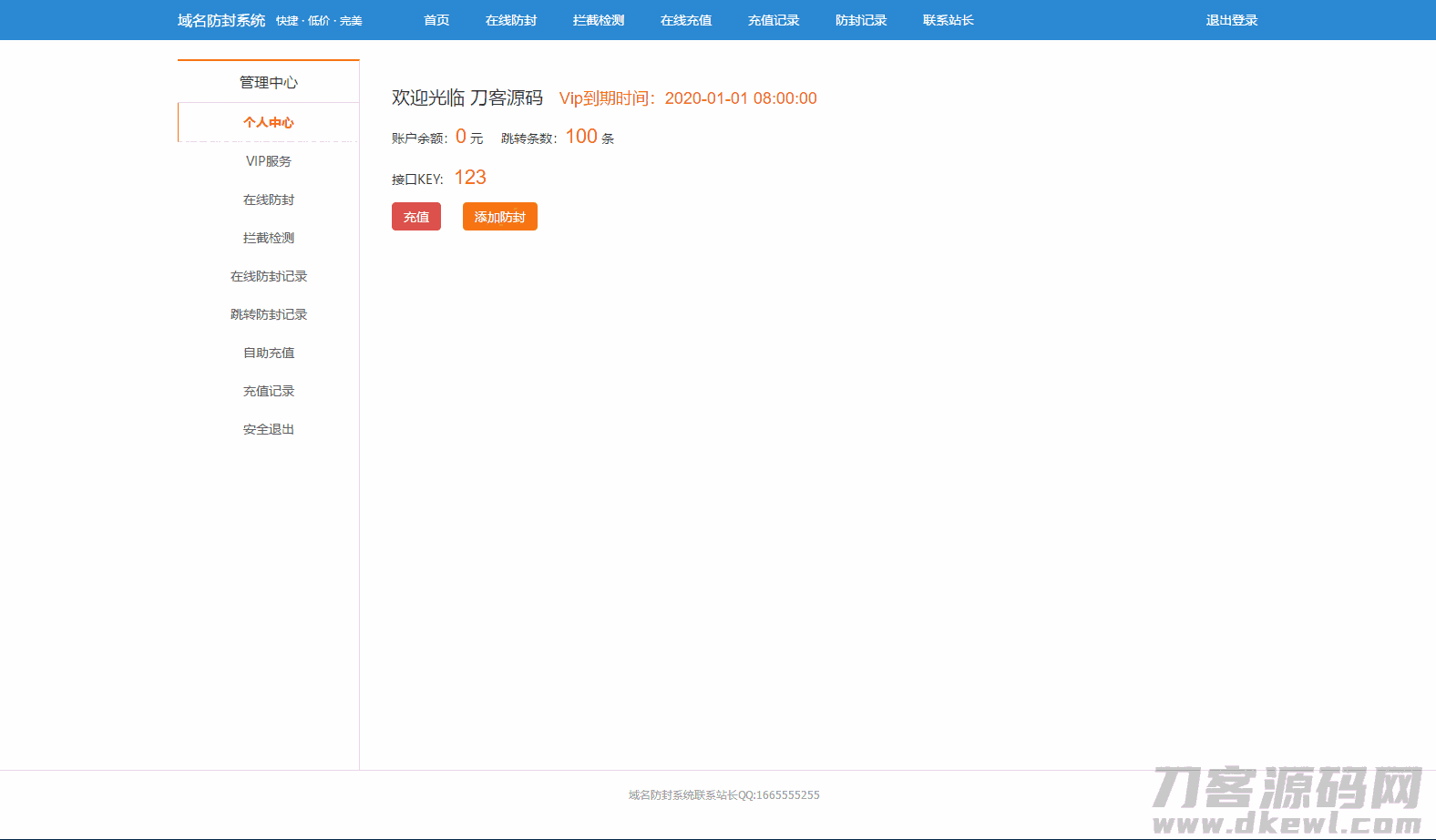Select 在线充值 in top navigation
This screenshot has width=1436, height=840.
pyautogui.click(x=686, y=20)
